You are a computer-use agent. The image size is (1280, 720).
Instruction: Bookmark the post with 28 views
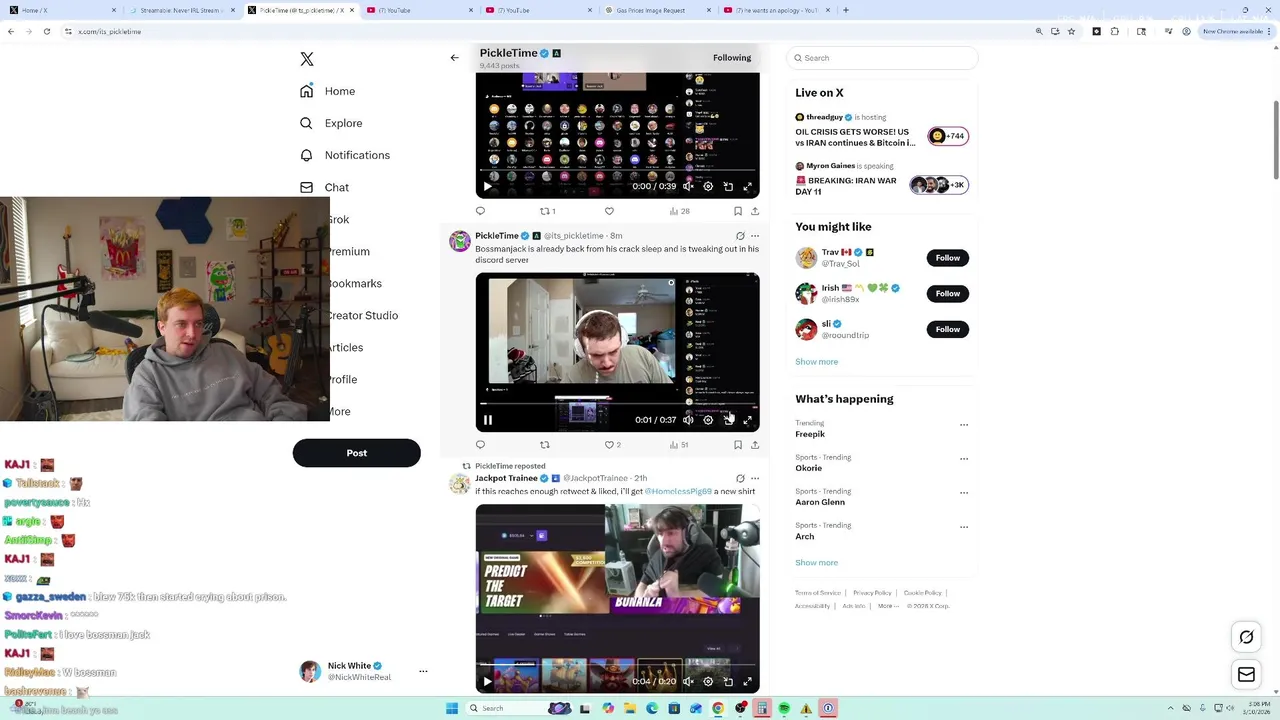tap(738, 211)
